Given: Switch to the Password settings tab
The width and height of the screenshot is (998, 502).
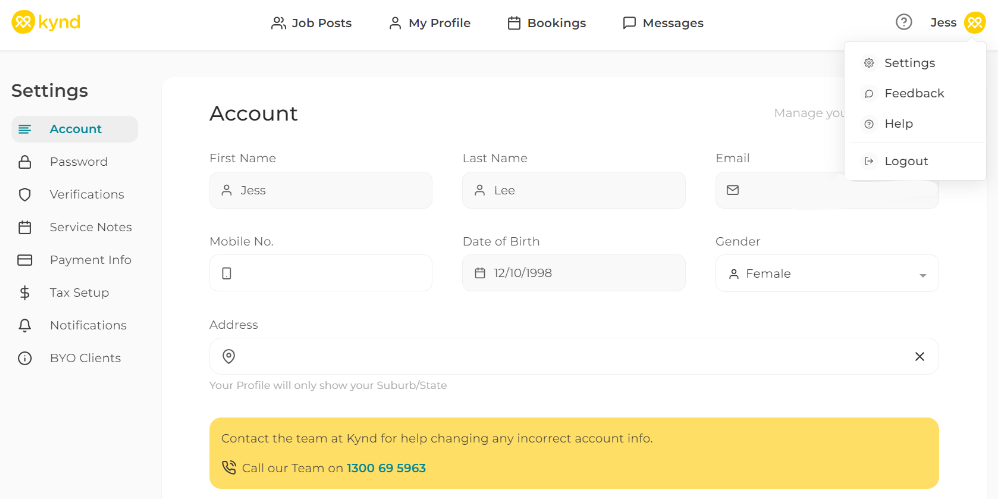Looking at the screenshot, I should click(x=78, y=162).
